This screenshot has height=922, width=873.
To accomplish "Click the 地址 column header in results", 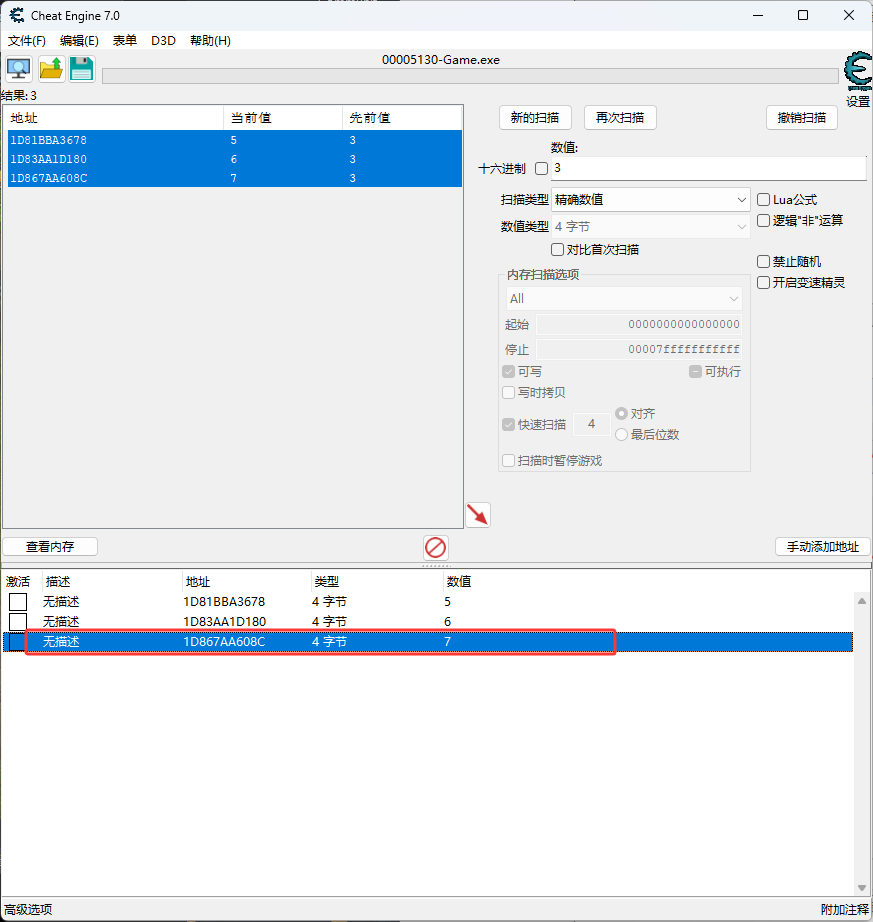I will coord(115,118).
